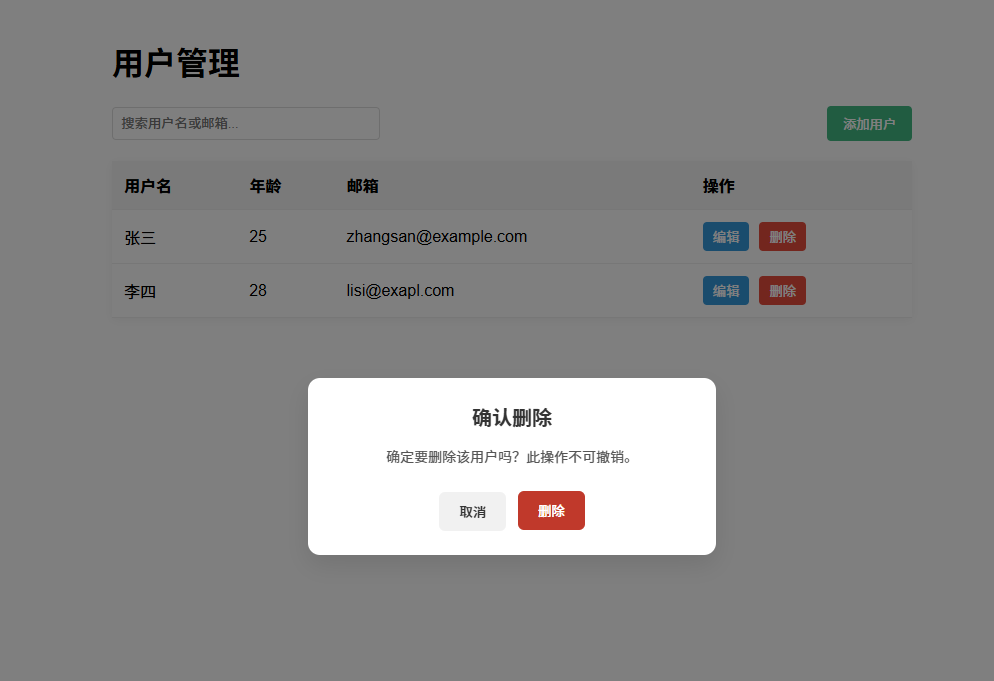Click the 操作 column header

pyautogui.click(x=718, y=186)
